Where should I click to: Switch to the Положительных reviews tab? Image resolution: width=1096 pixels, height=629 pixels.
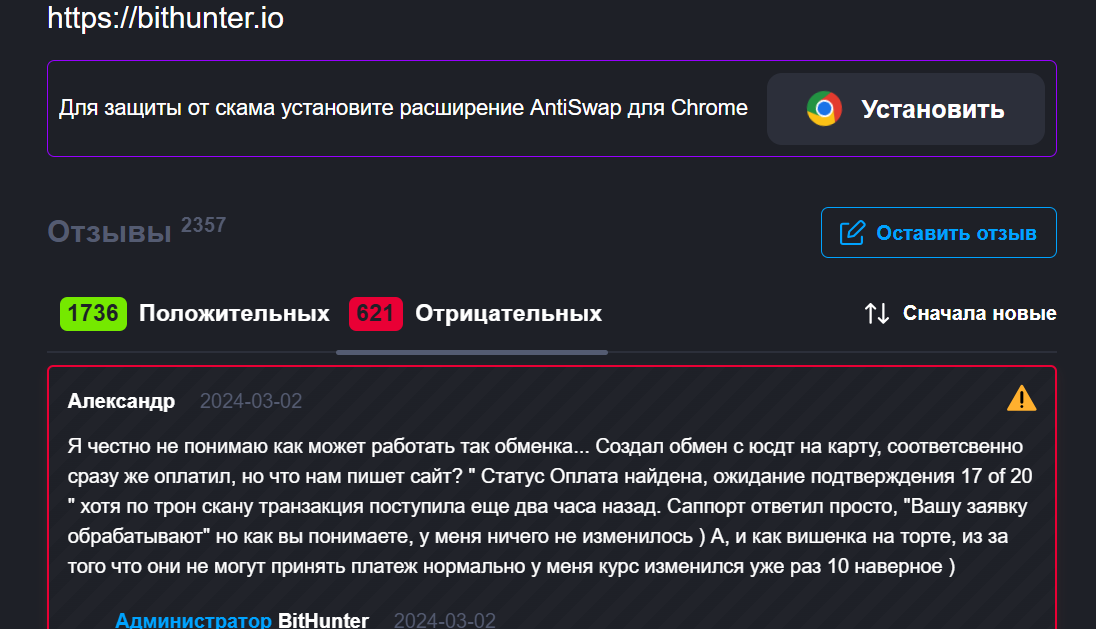(195, 313)
